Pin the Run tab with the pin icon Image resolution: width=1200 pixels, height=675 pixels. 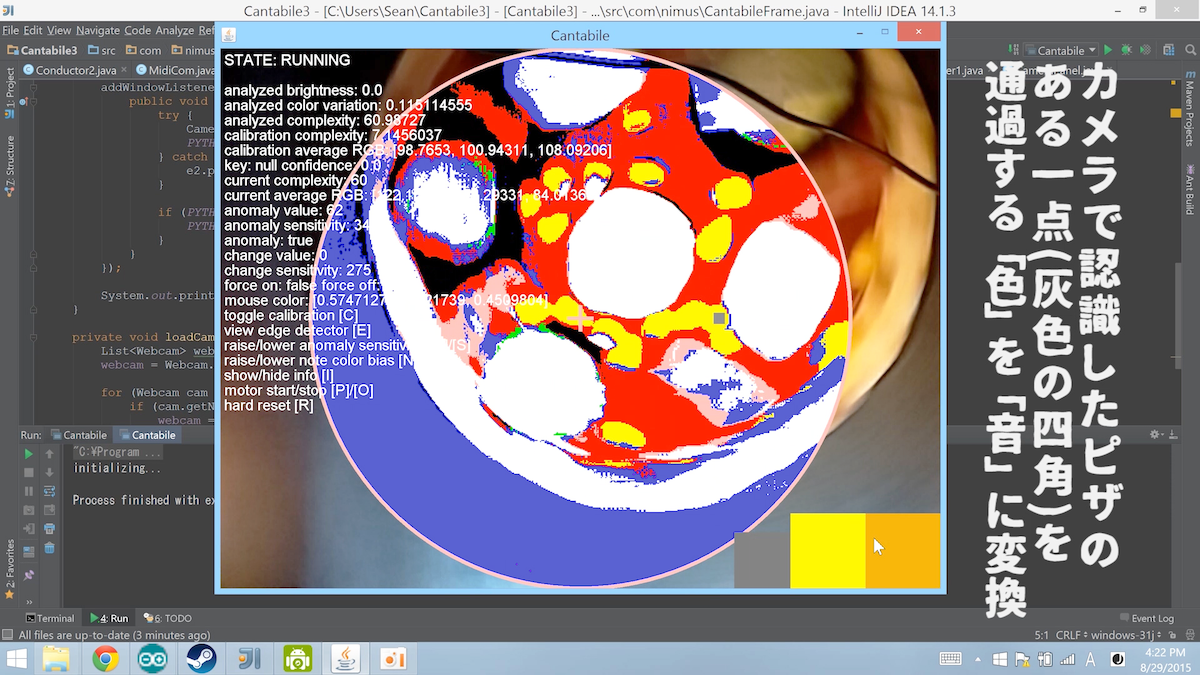tap(28, 576)
